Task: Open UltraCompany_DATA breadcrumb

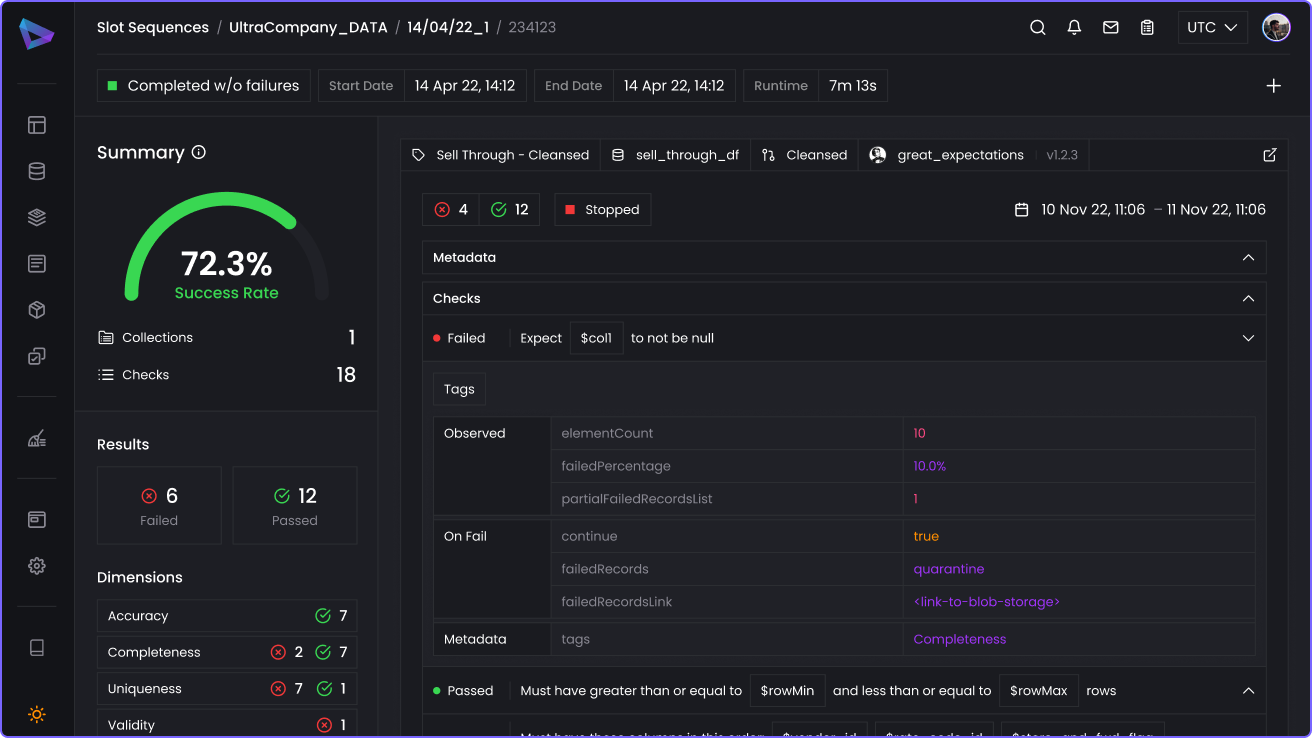Action: click(x=308, y=28)
